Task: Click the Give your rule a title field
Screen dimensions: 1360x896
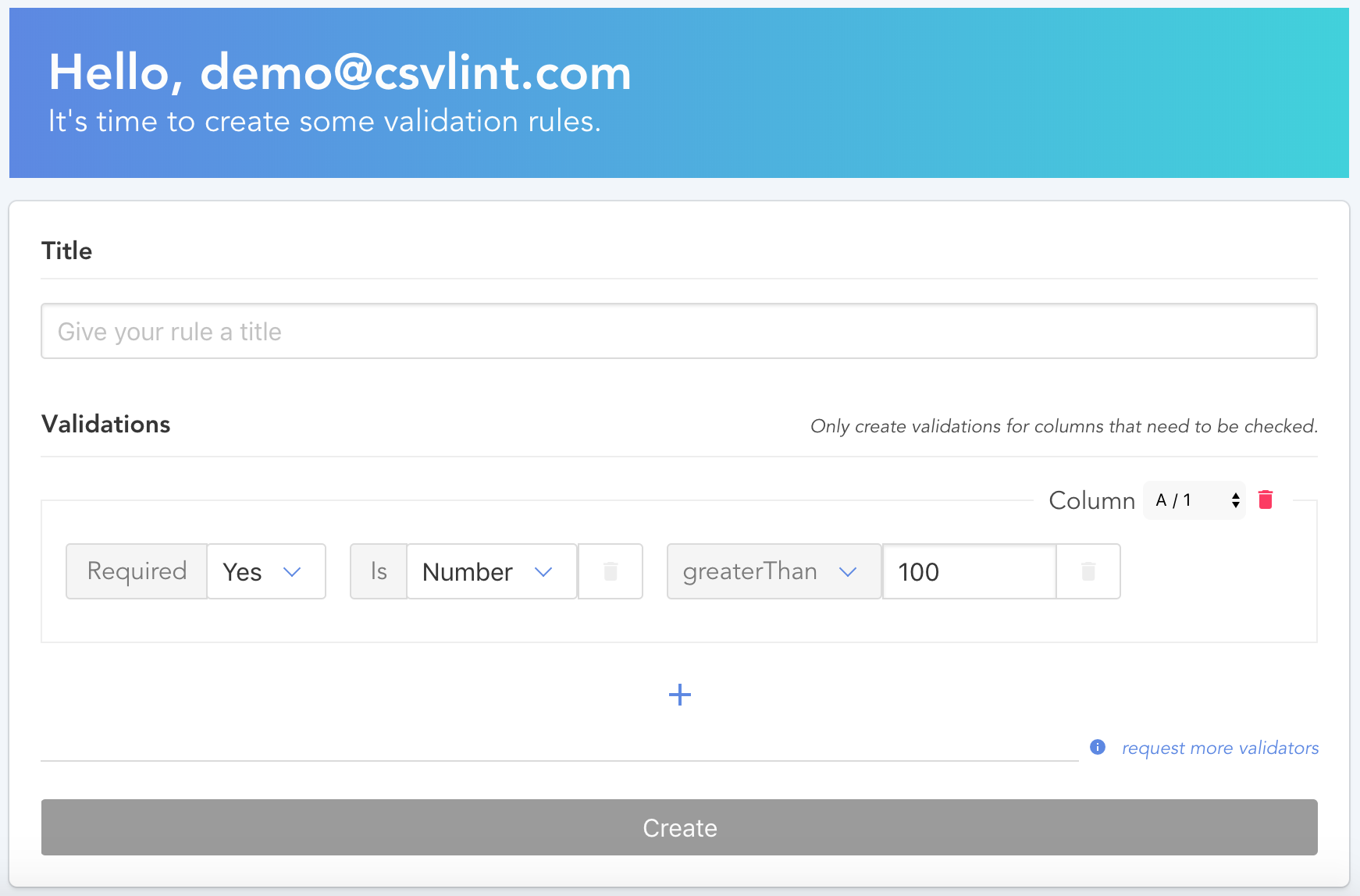Action: 679,331
